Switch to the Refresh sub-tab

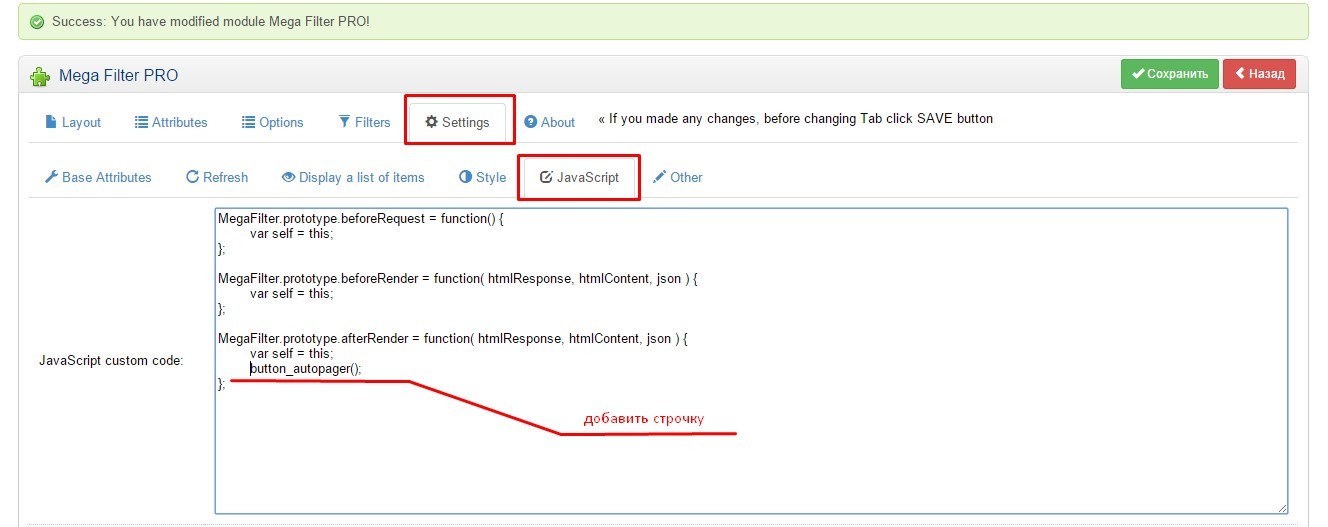tap(217, 177)
